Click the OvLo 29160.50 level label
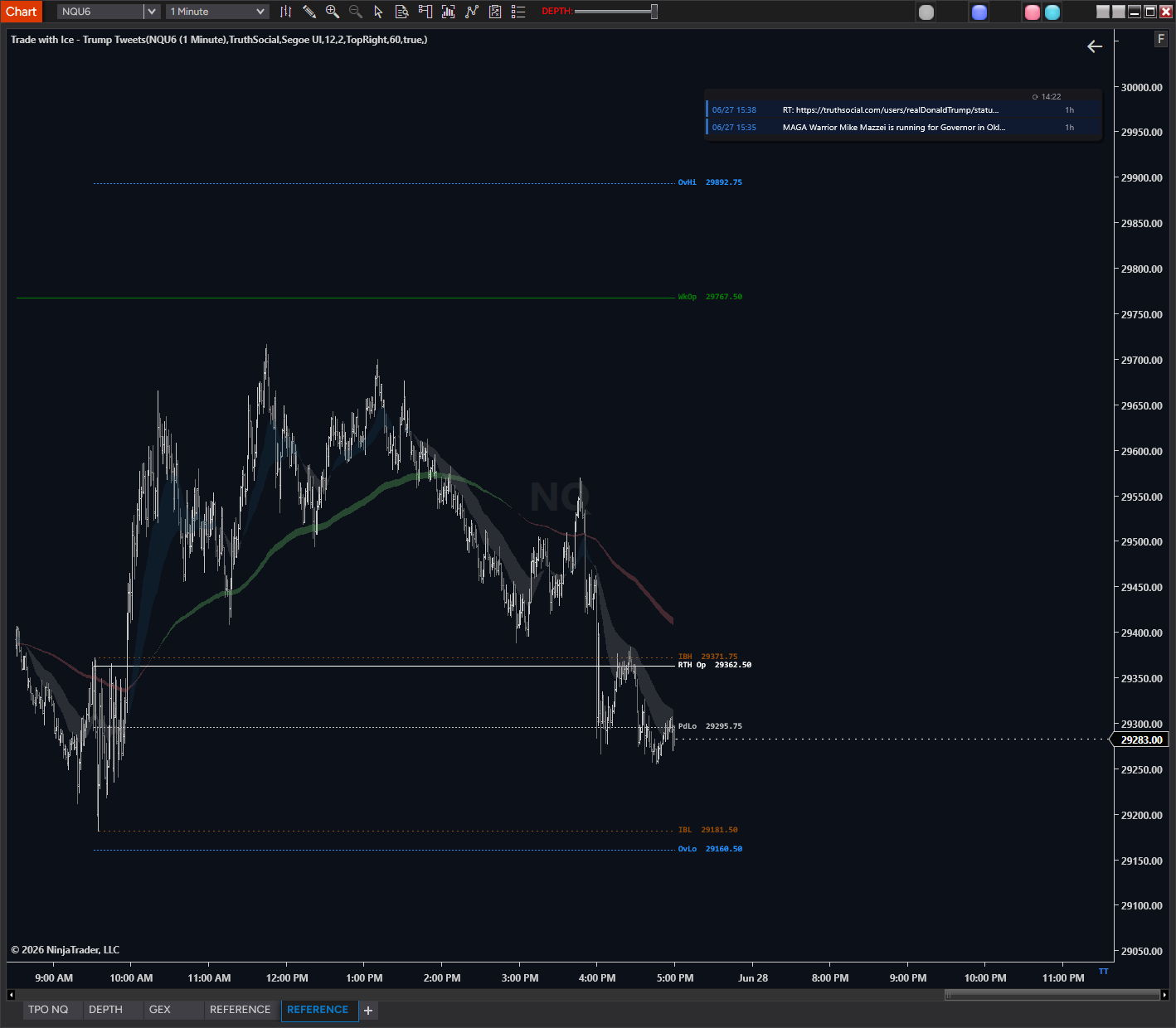The height and width of the screenshot is (1028, 1176). (710, 849)
